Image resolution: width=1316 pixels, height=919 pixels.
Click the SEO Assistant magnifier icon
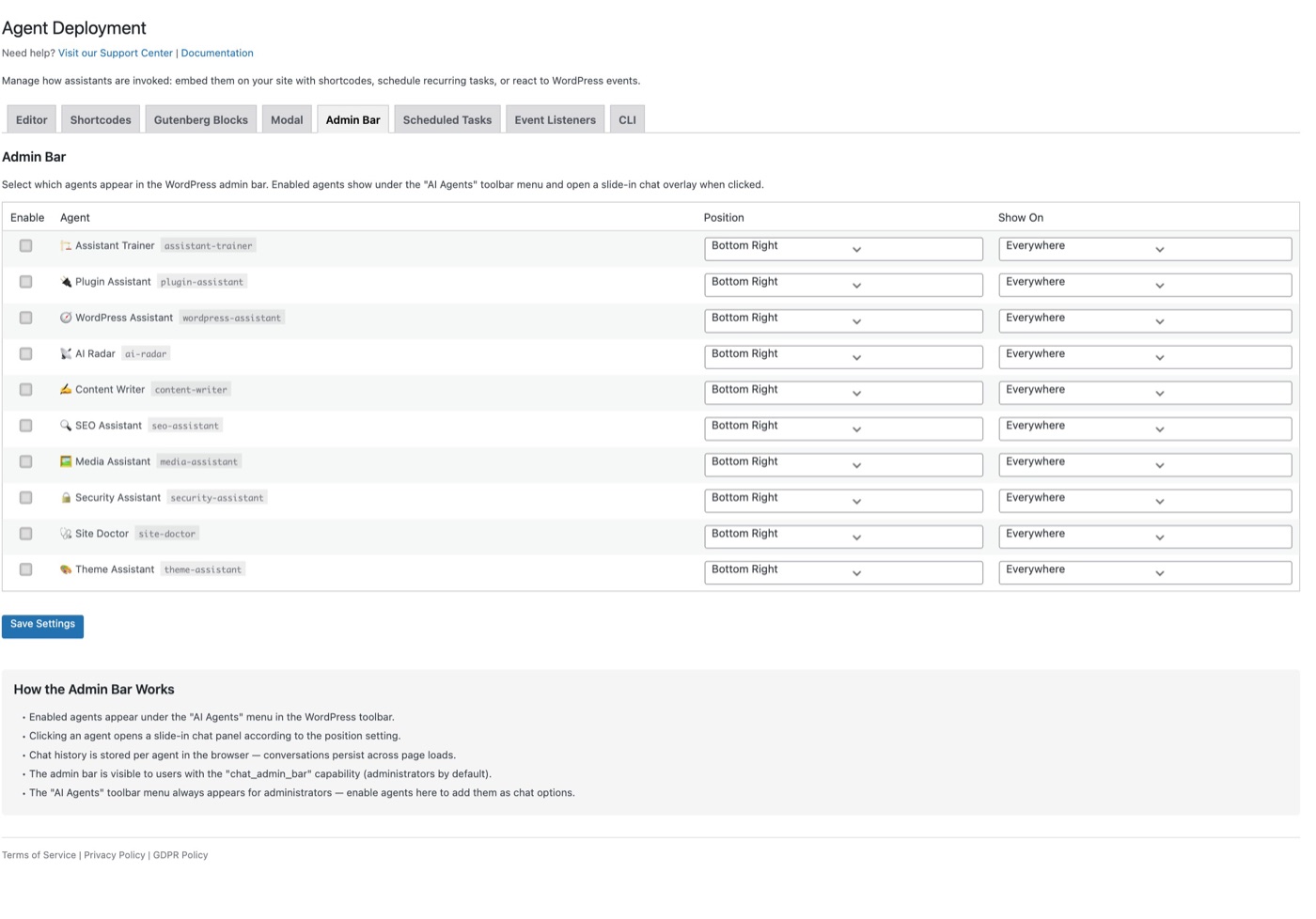[x=65, y=426]
